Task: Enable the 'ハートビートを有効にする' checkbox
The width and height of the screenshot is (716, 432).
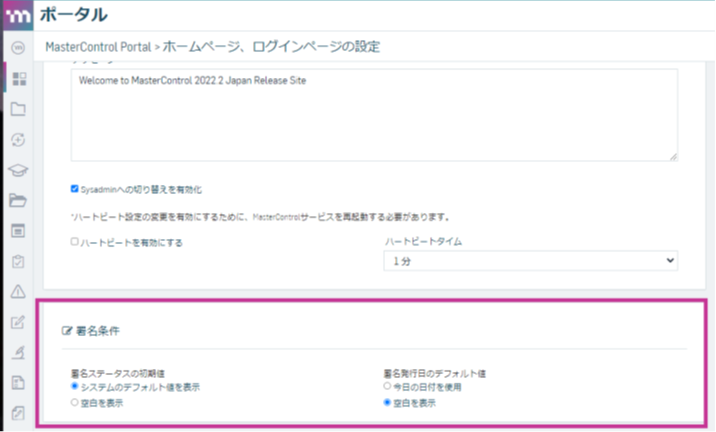Action: [74, 242]
